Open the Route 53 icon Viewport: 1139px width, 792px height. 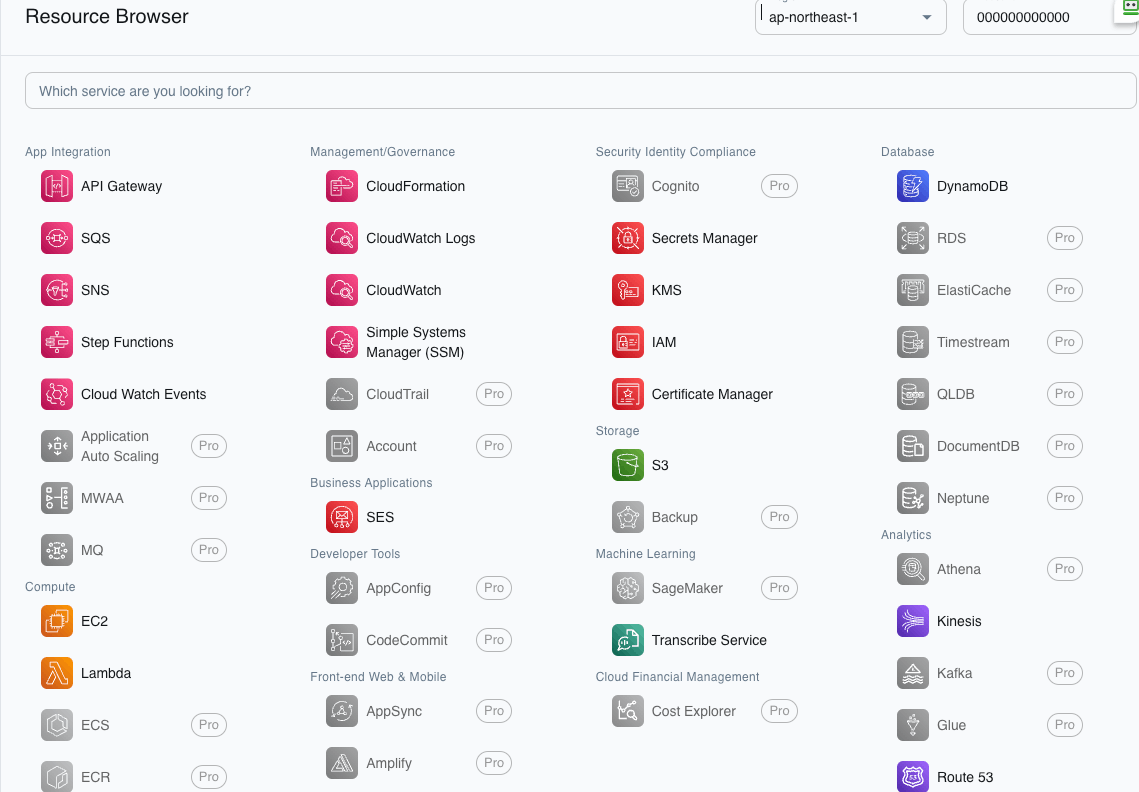click(913, 776)
